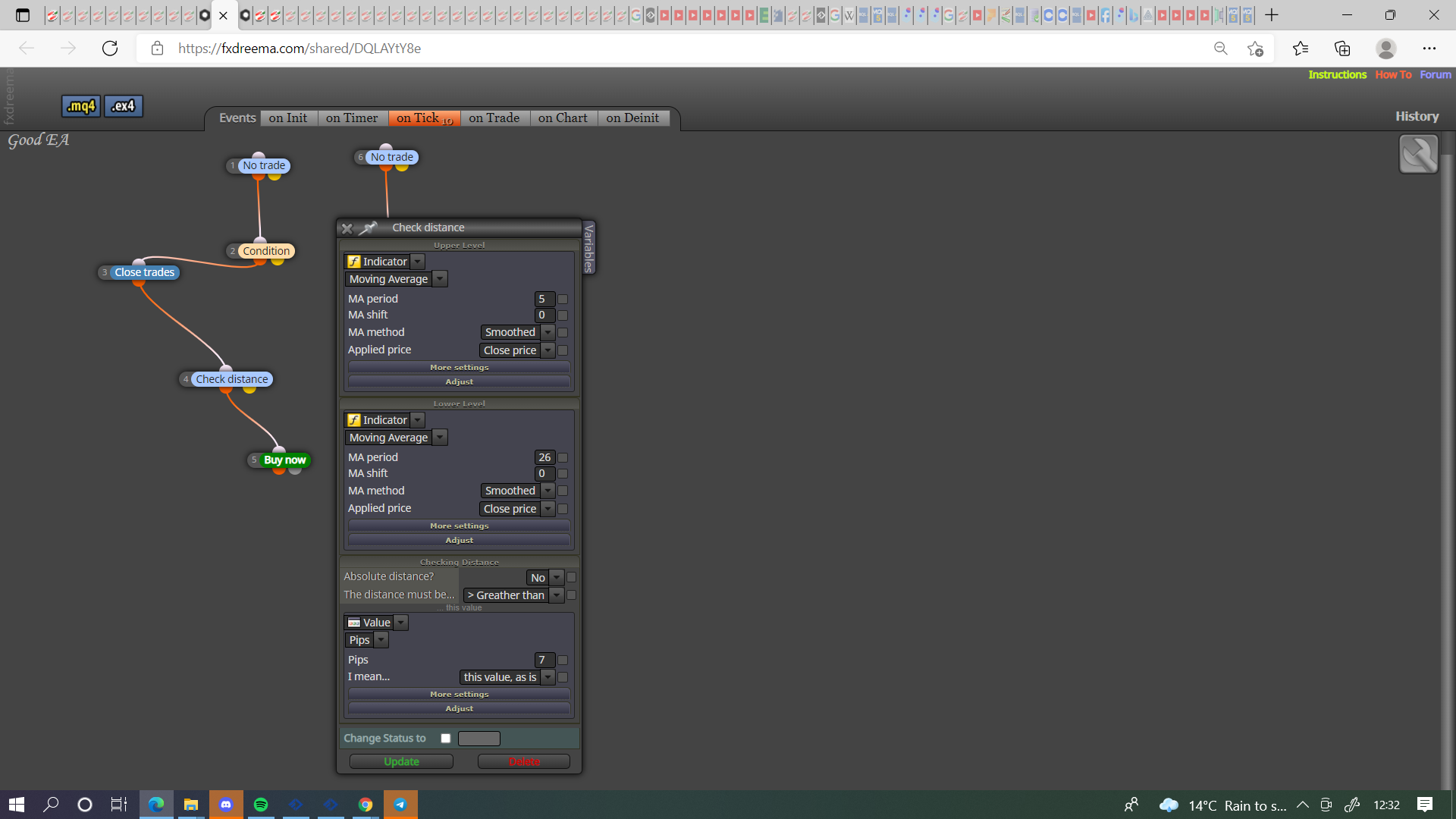Toggle checkbox beside upper MA period

pos(563,300)
